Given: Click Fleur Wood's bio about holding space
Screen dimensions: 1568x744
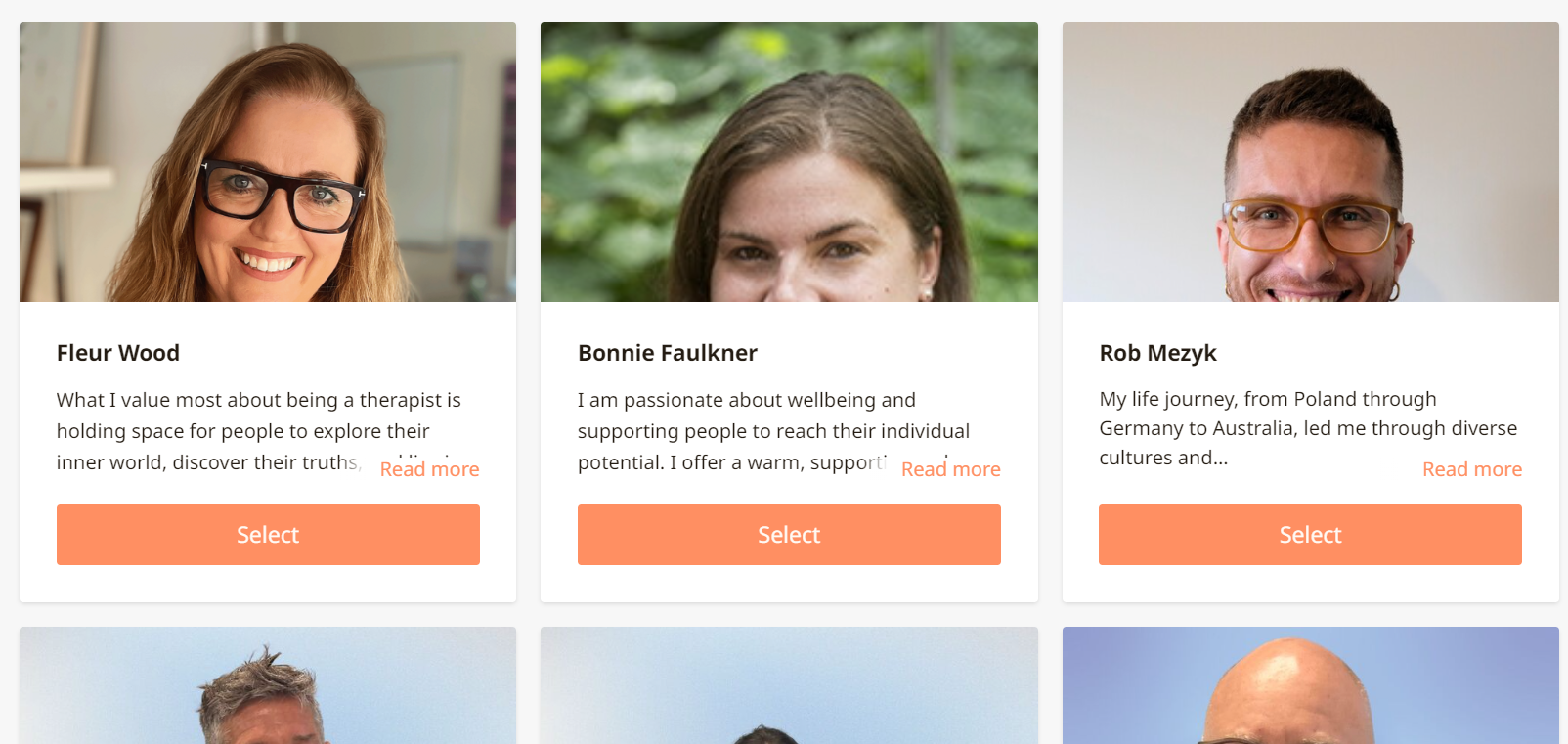Looking at the screenshot, I should [243, 430].
